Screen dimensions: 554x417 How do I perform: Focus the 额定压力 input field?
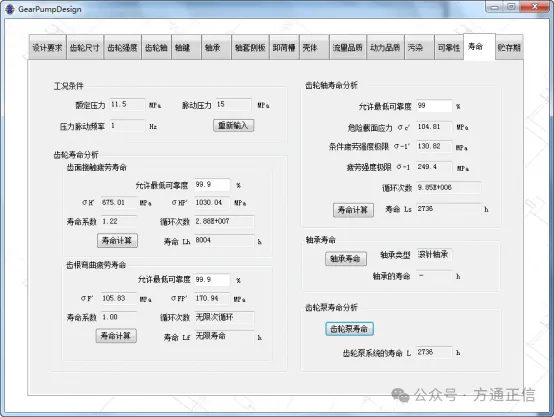127,105
